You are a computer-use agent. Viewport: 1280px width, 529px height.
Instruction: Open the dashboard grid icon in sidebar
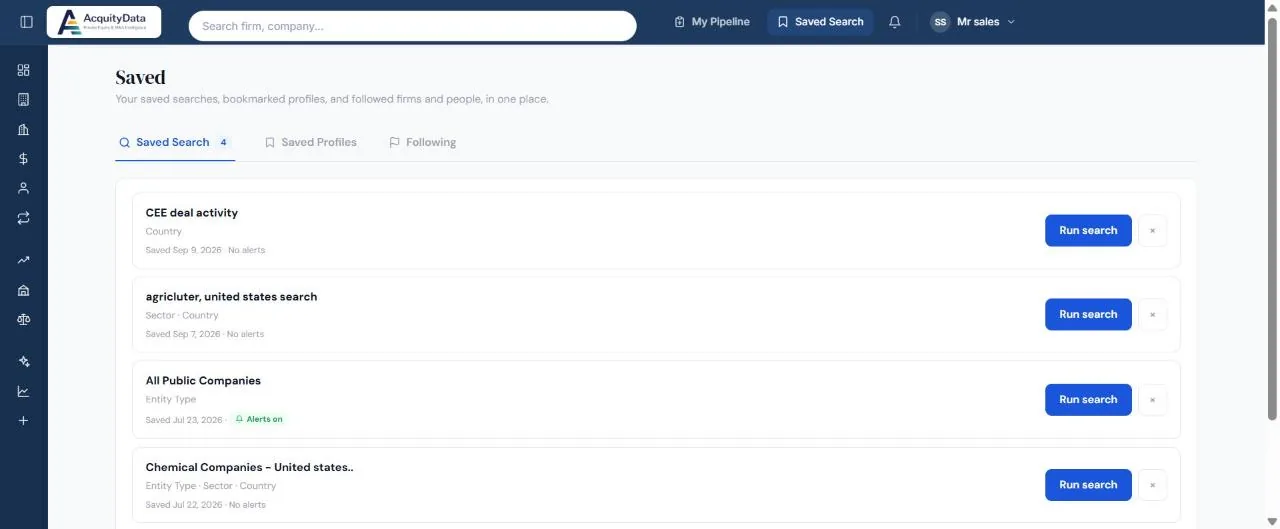24,70
